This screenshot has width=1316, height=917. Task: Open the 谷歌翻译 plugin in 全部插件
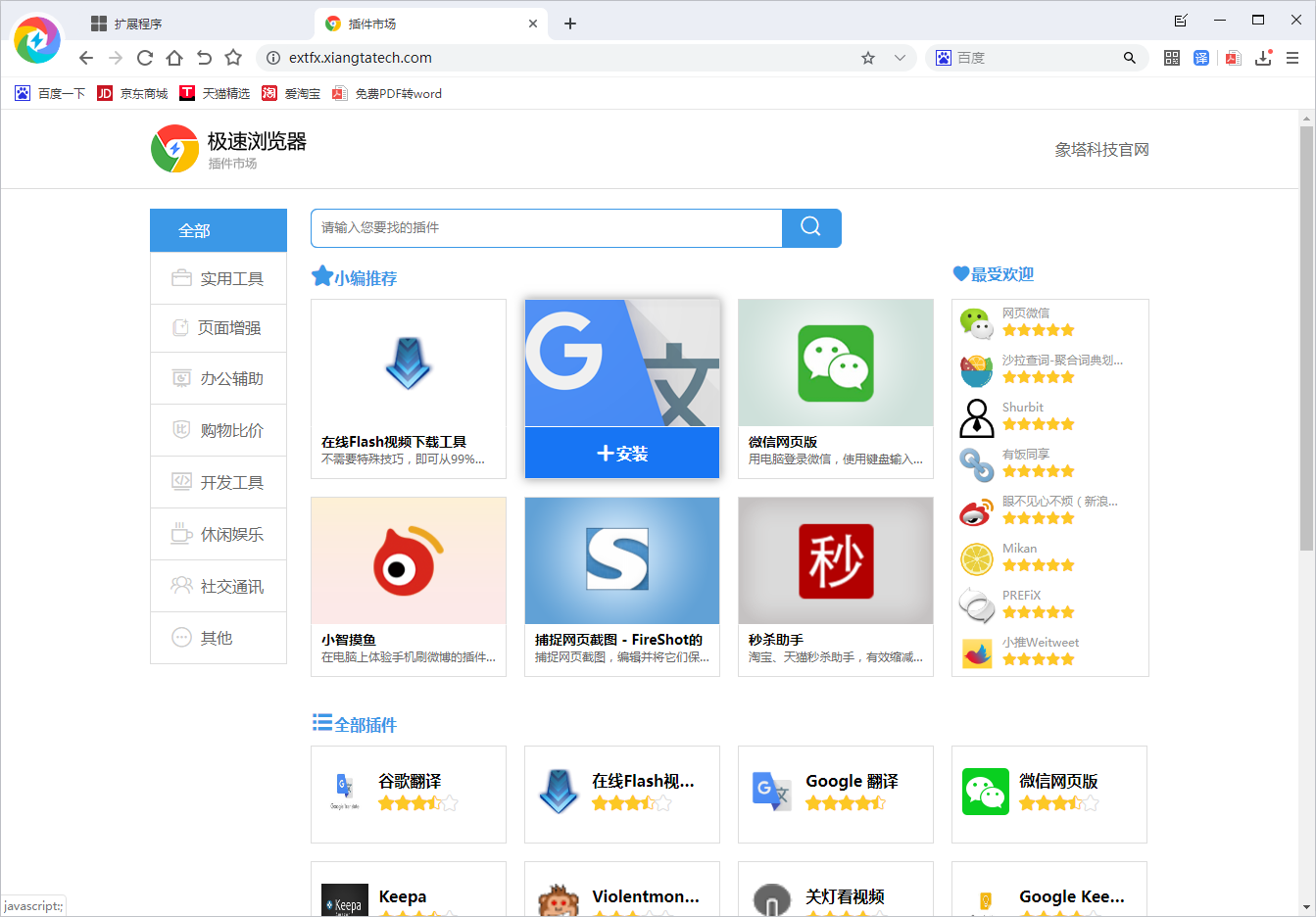click(409, 795)
